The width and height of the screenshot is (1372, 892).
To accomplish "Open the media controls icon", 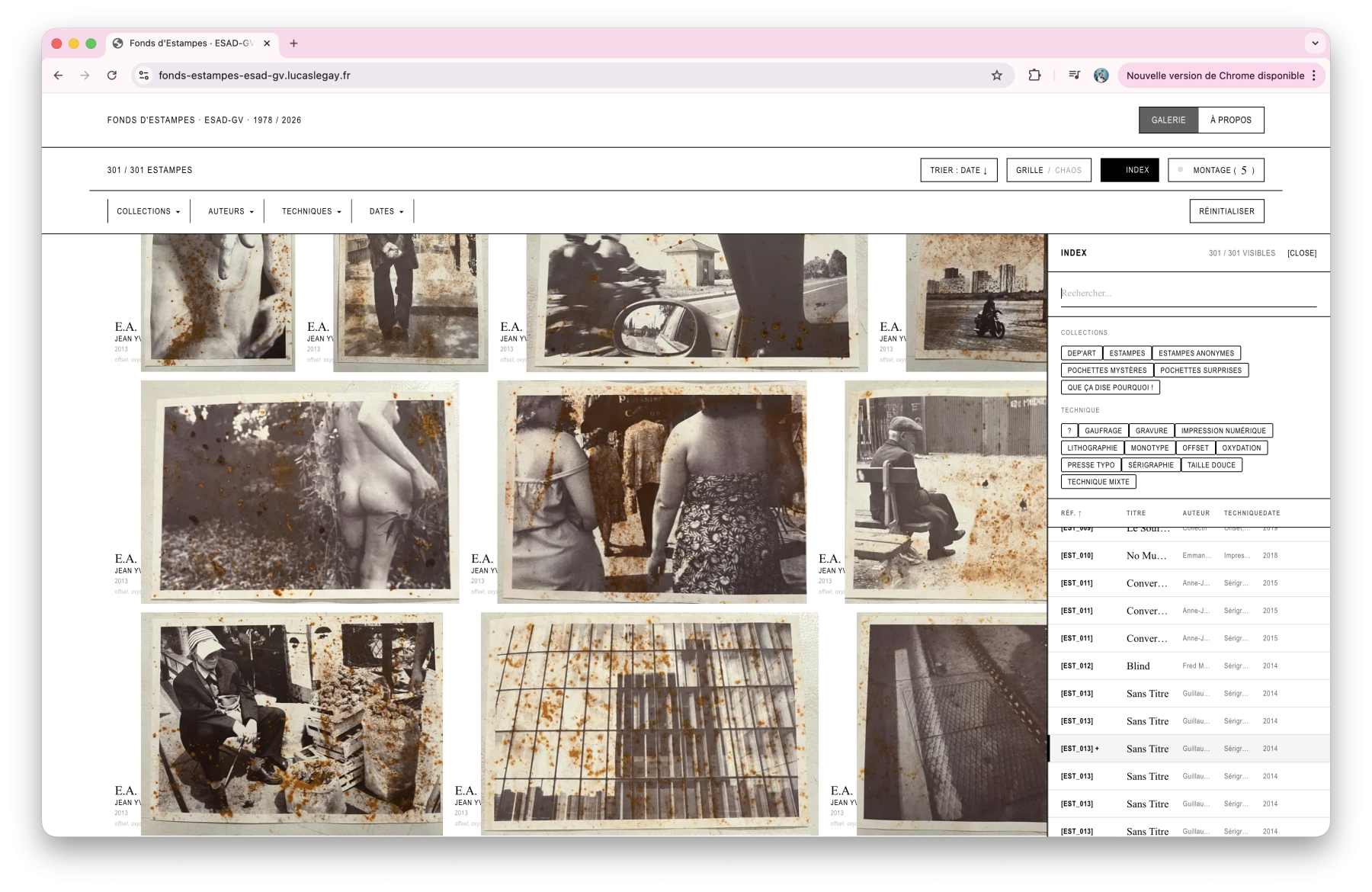I will coord(1074,75).
